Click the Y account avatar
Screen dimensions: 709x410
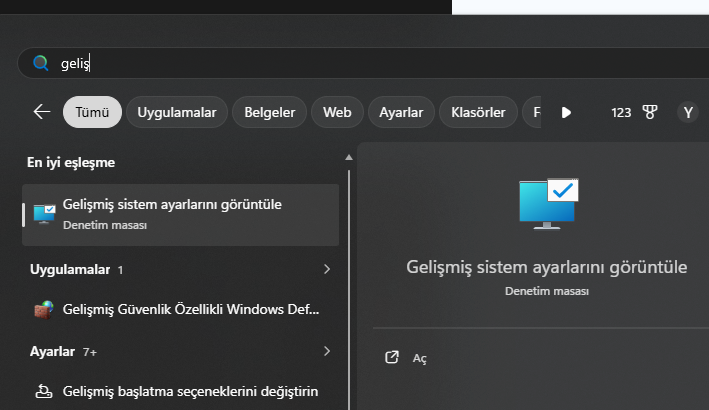pyautogui.click(x=687, y=112)
